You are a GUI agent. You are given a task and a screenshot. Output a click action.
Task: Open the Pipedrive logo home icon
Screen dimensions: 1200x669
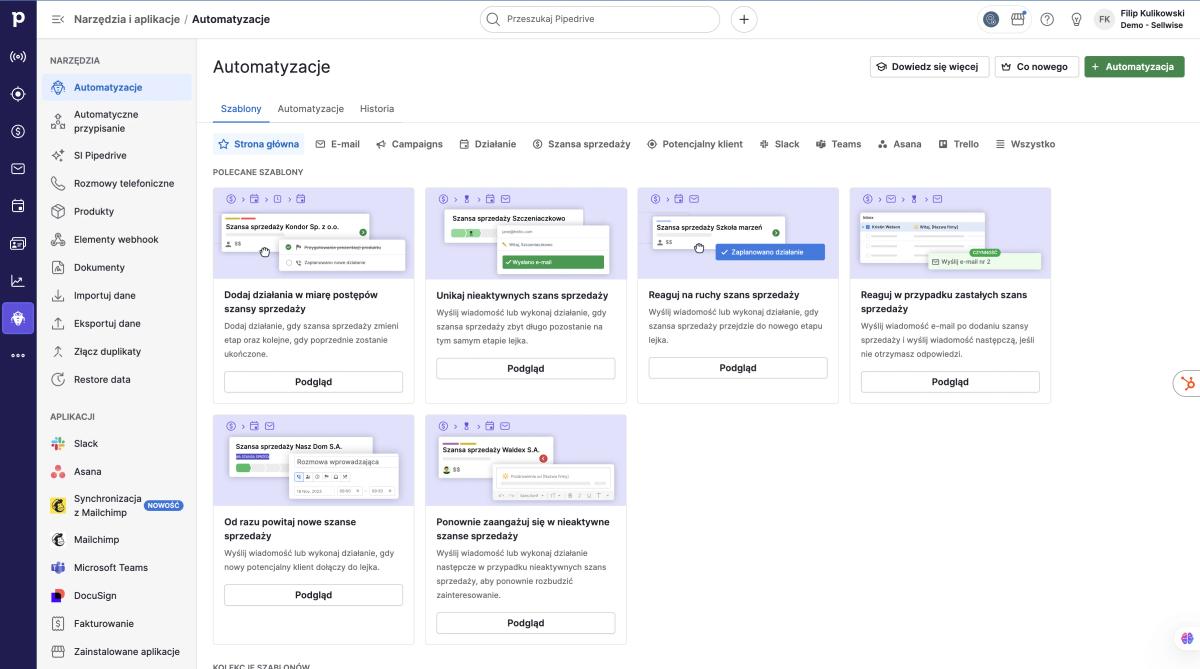[x=18, y=20]
